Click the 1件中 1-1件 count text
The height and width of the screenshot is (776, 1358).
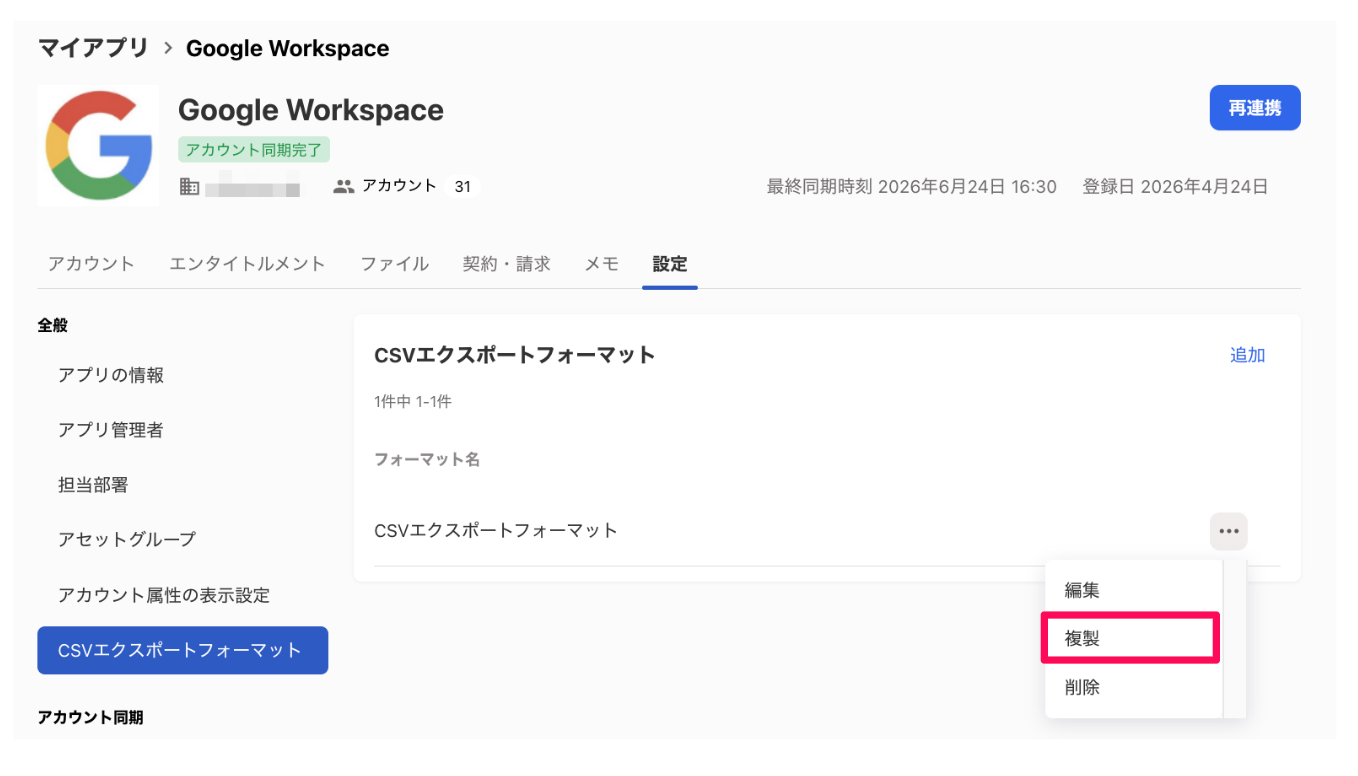tap(413, 402)
